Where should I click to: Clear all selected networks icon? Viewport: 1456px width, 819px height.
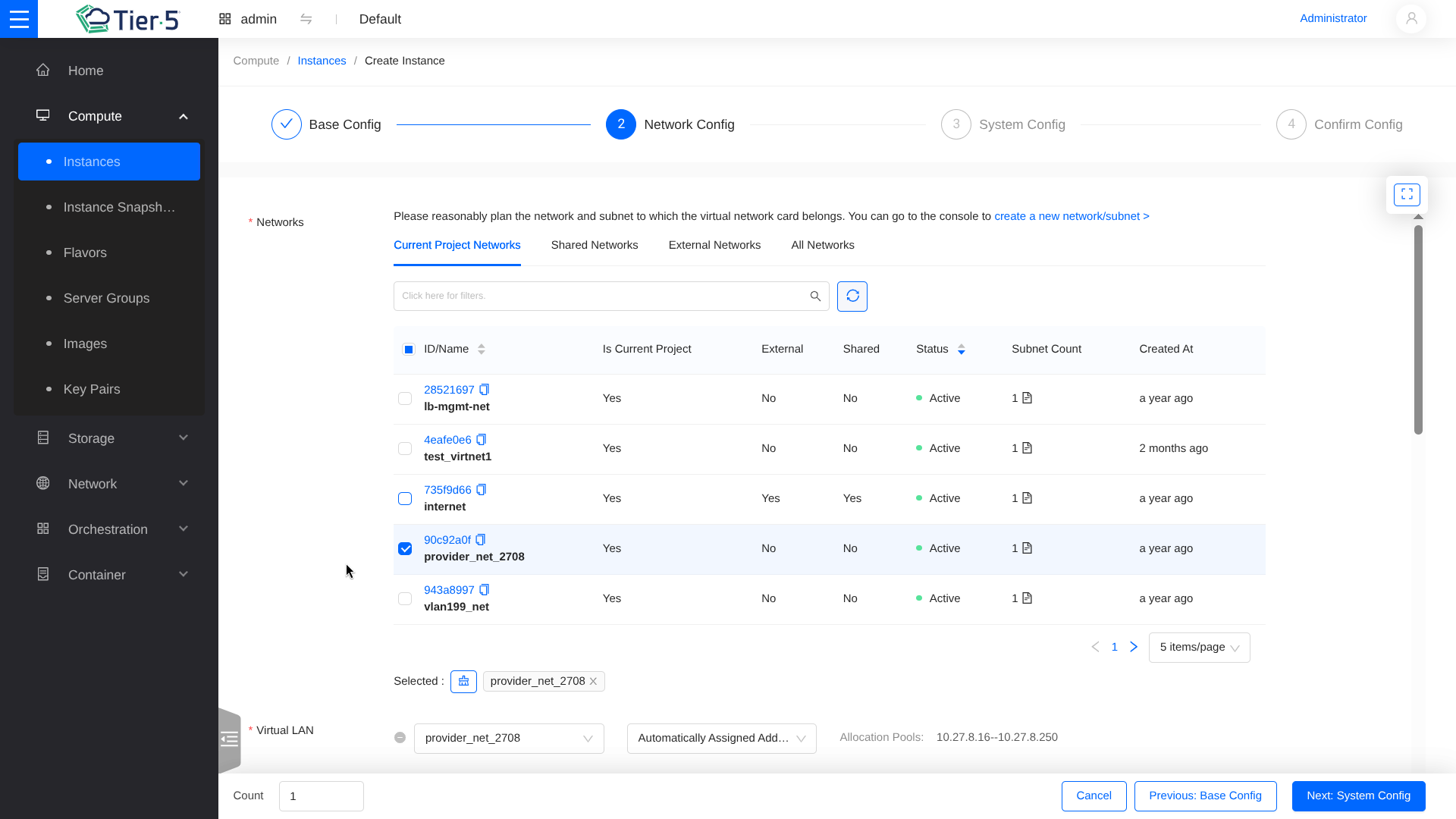click(463, 682)
